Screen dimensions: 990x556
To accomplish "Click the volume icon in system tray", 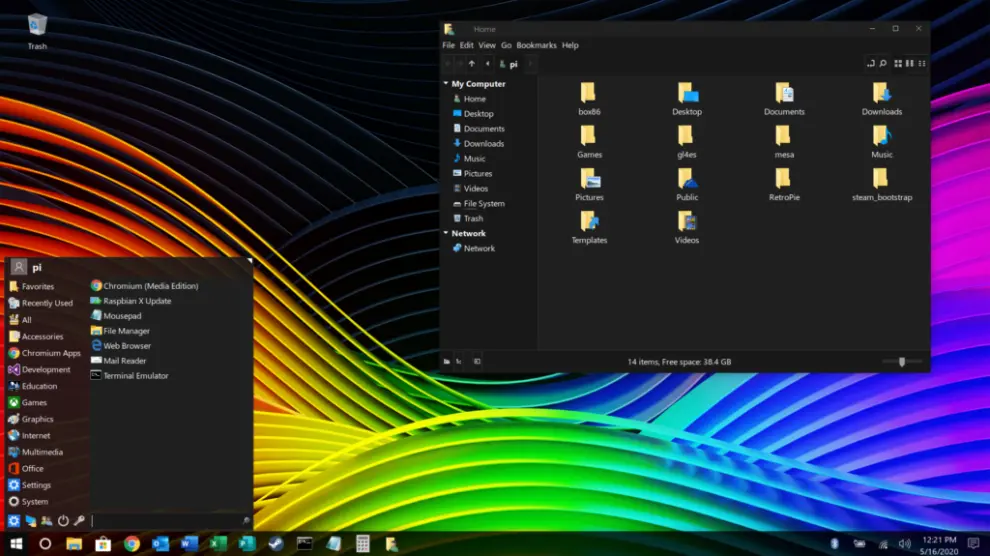I will (905, 544).
